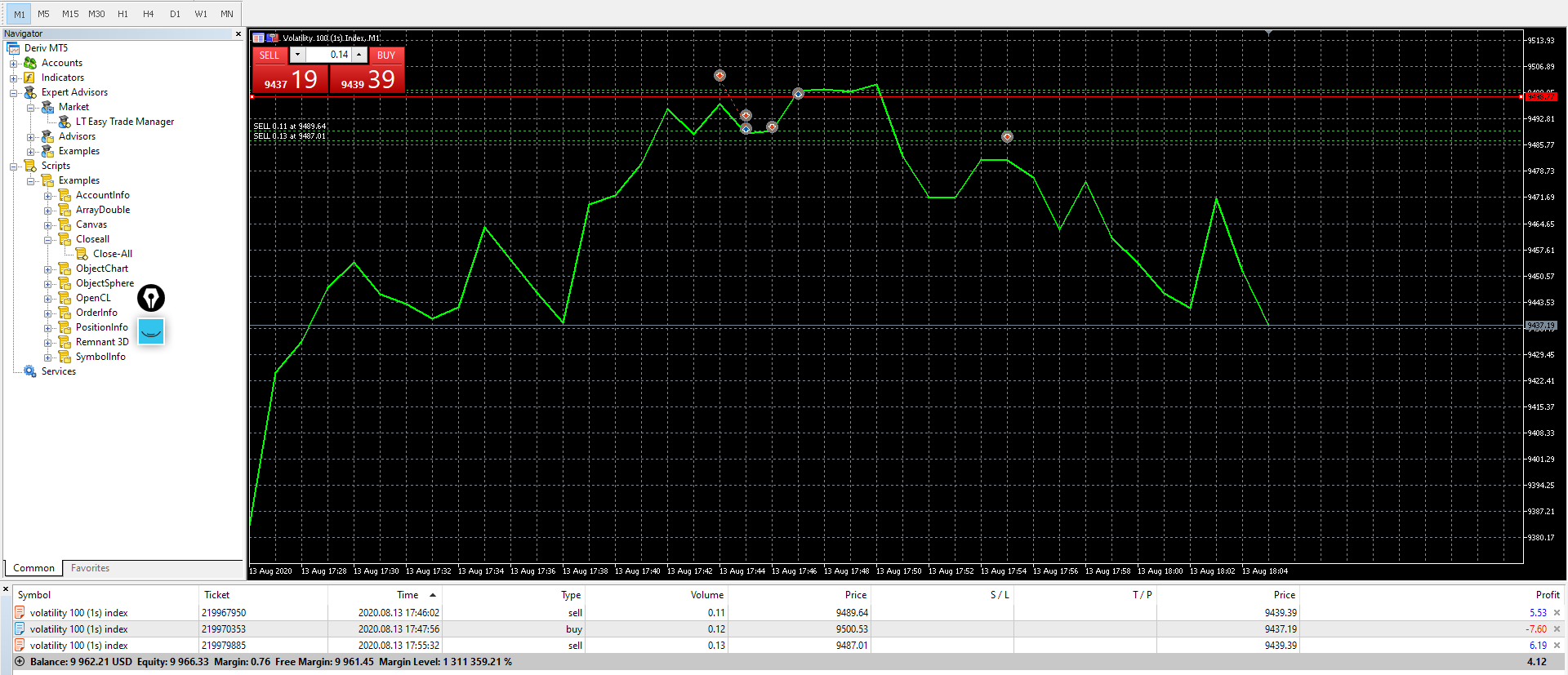Close position ticket 219967950 with its X

coord(1557,613)
